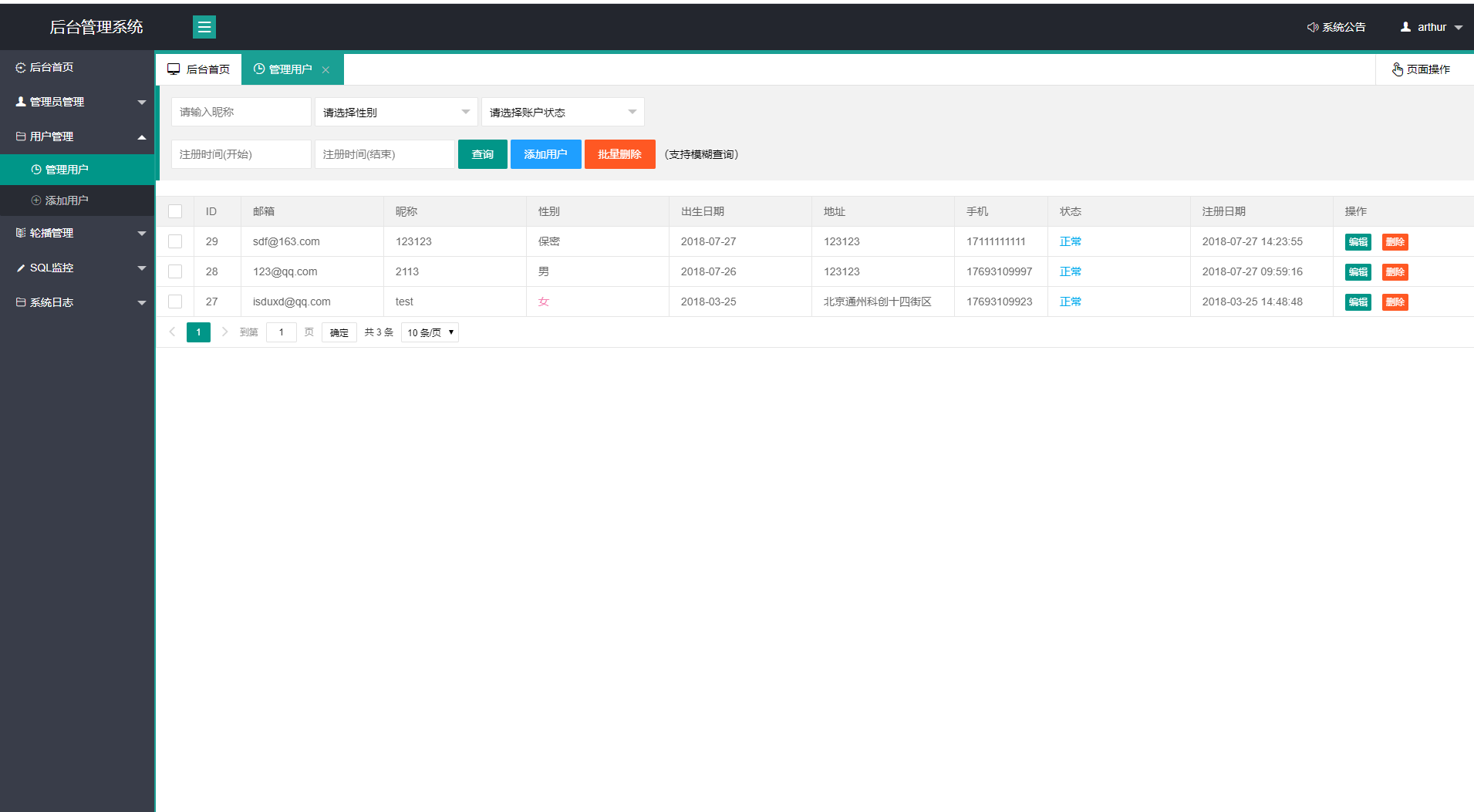Open the 系统公告 announcement icon
This screenshot has width=1474, height=812.
[x=1314, y=27]
